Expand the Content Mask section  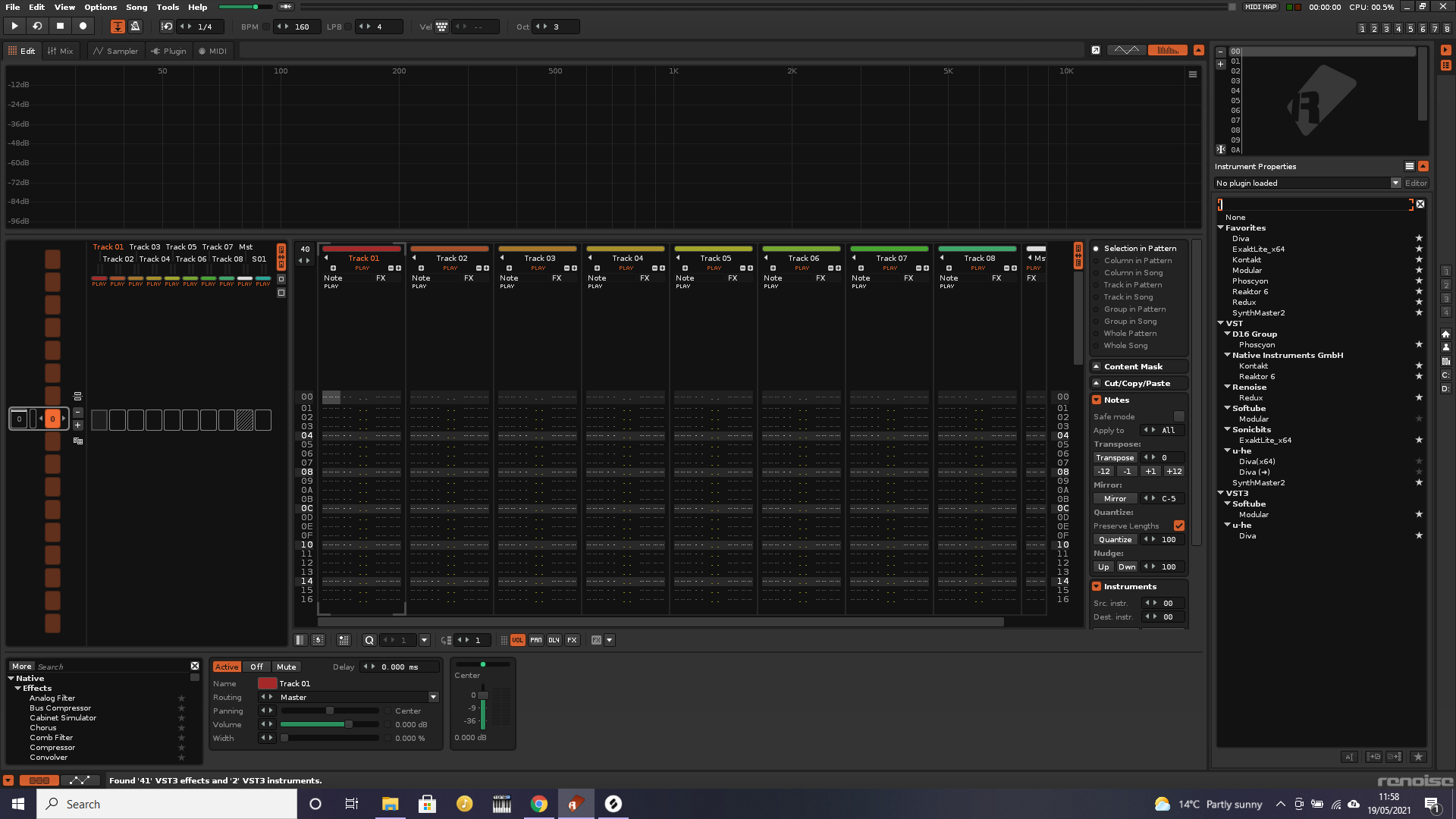click(1097, 366)
